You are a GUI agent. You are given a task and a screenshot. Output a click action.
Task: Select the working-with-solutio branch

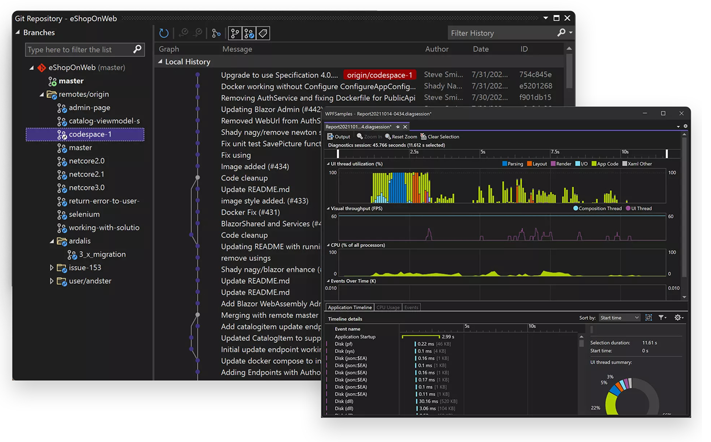pos(104,228)
